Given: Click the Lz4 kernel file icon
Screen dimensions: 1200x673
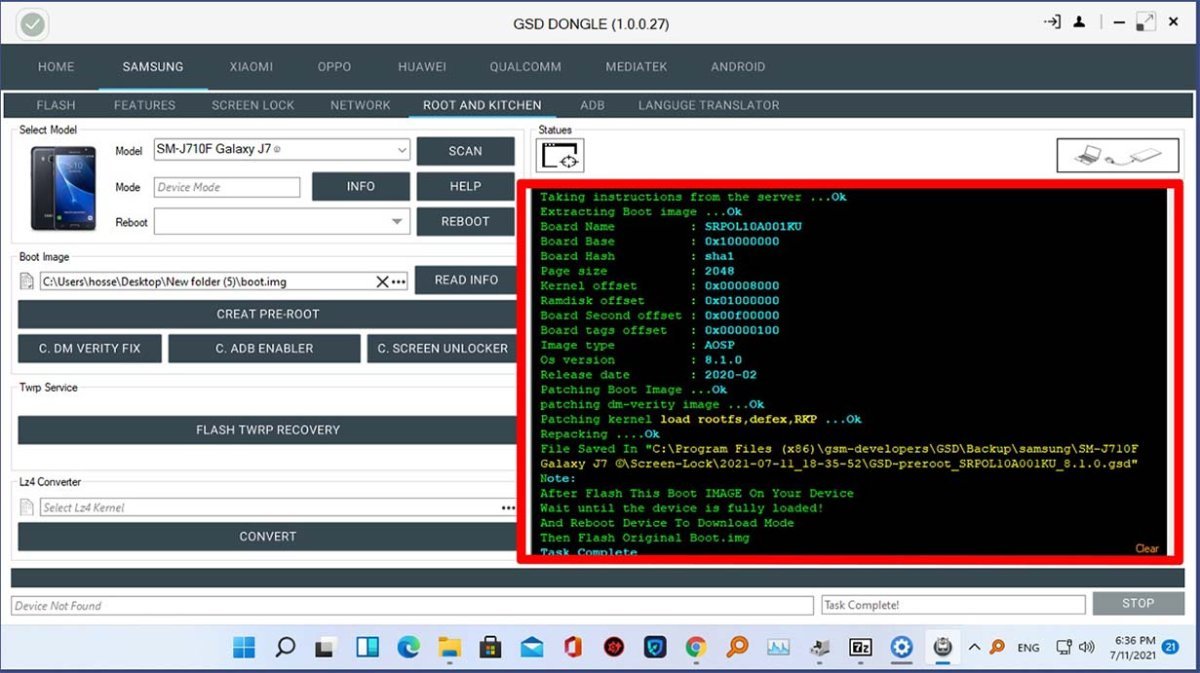Looking at the screenshot, I should coord(27,508).
